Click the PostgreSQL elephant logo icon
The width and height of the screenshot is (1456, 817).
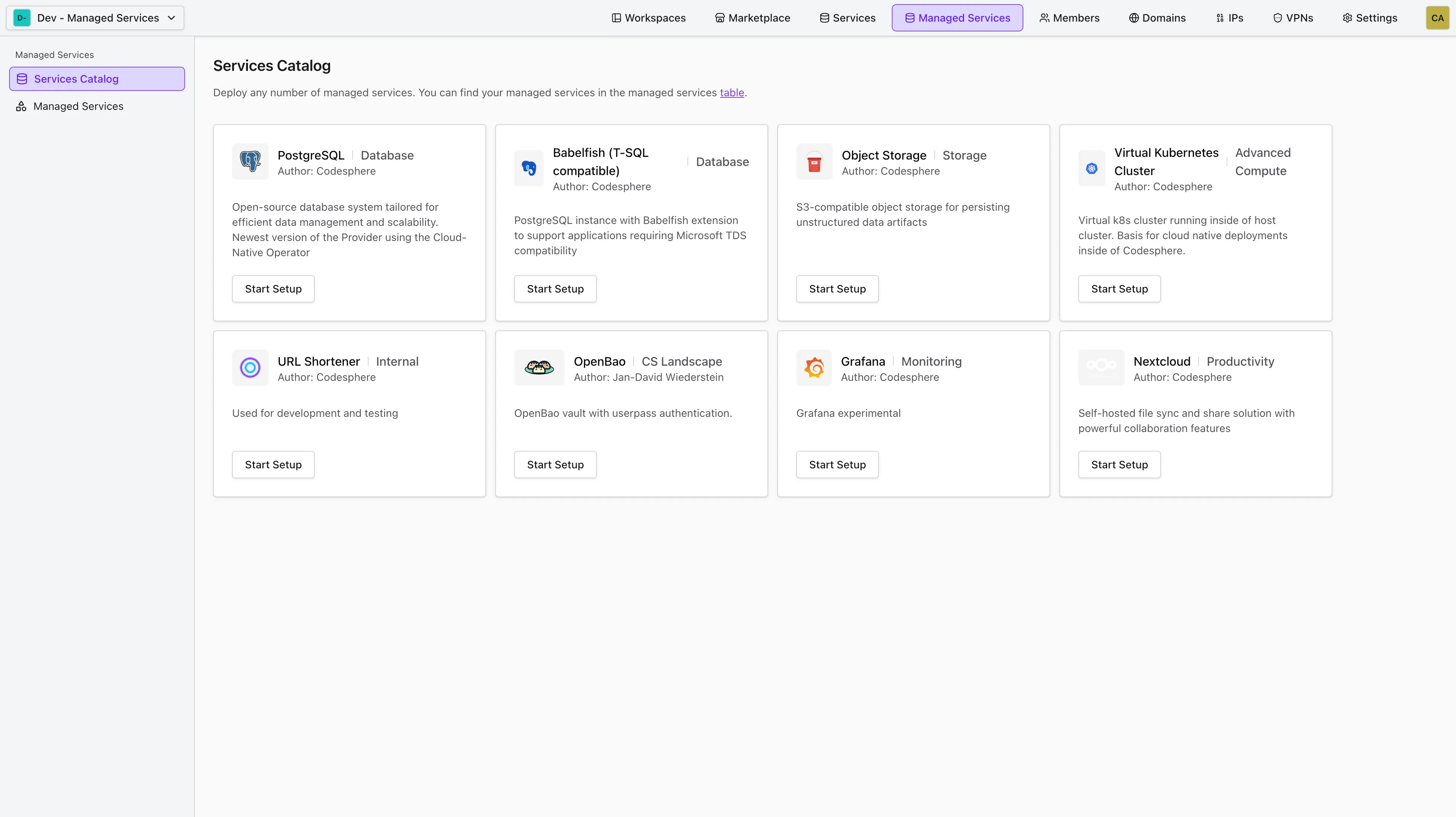(x=250, y=161)
